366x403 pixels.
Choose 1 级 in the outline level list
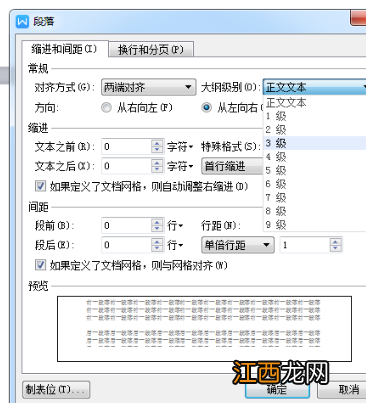coord(314,116)
